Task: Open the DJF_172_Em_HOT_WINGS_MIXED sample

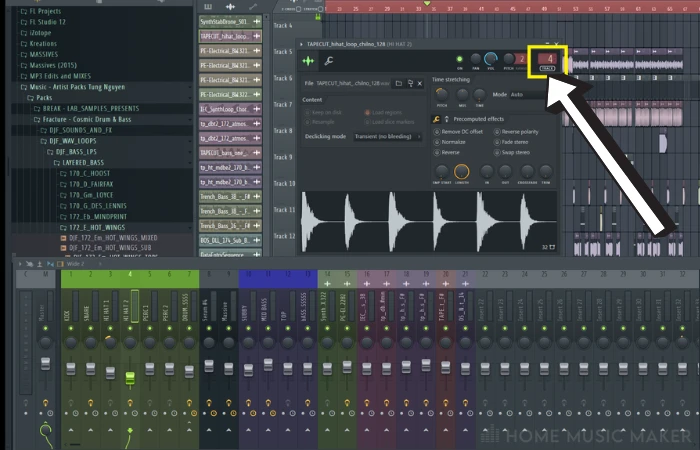Action: pyautogui.click(x=113, y=238)
